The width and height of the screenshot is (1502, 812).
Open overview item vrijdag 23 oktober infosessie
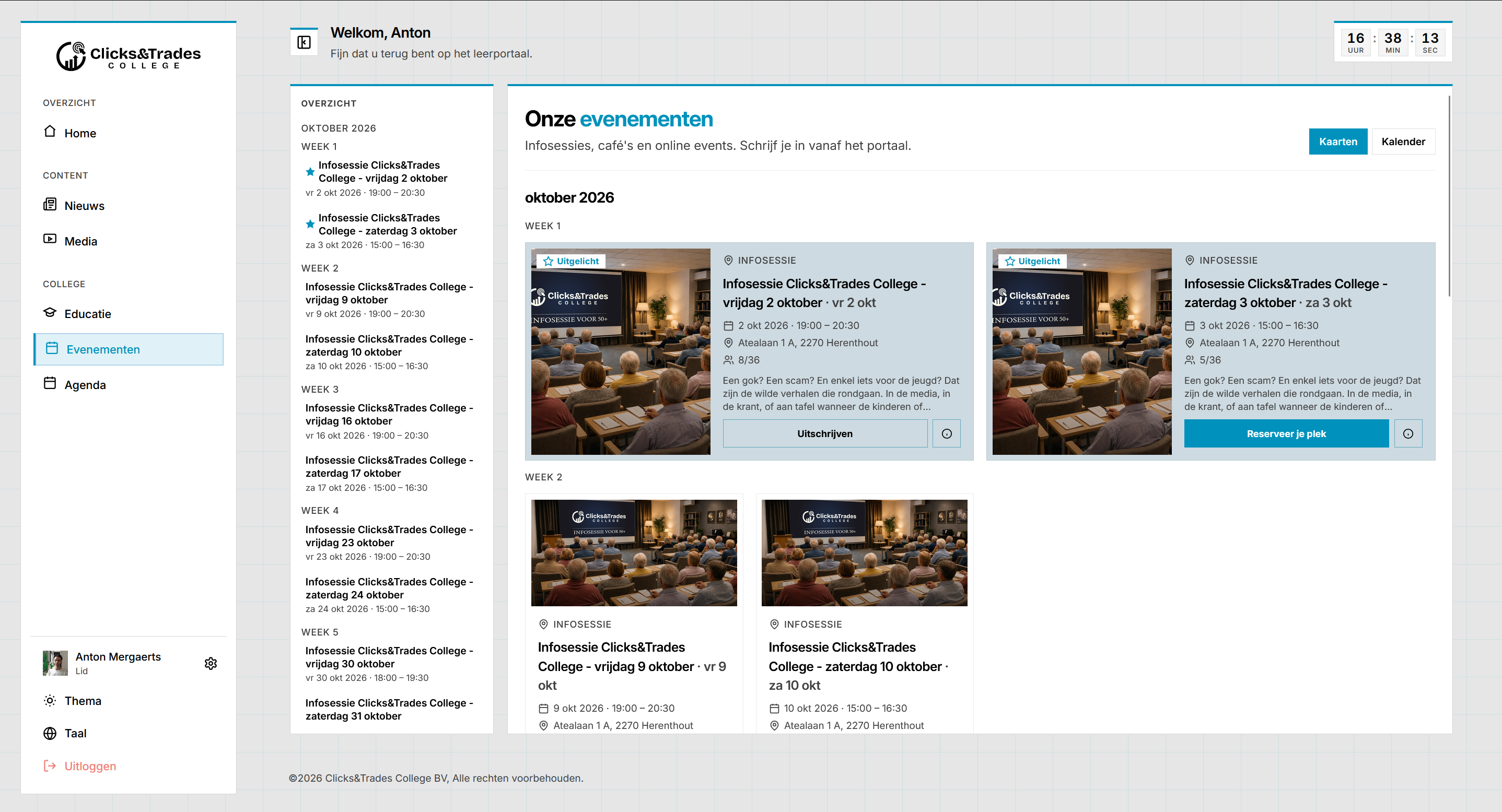click(x=391, y=542)
